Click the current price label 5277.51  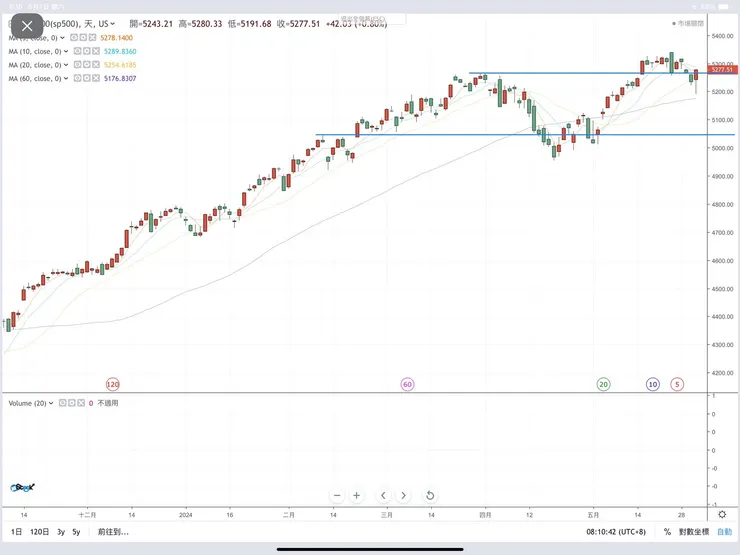[x=723, y=70]
